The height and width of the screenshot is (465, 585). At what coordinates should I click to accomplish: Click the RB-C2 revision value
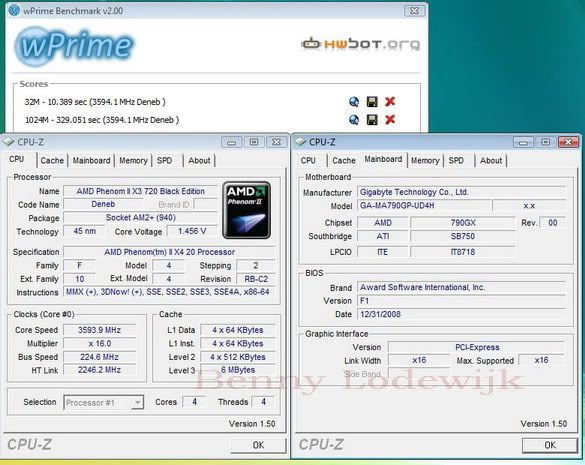256,279
